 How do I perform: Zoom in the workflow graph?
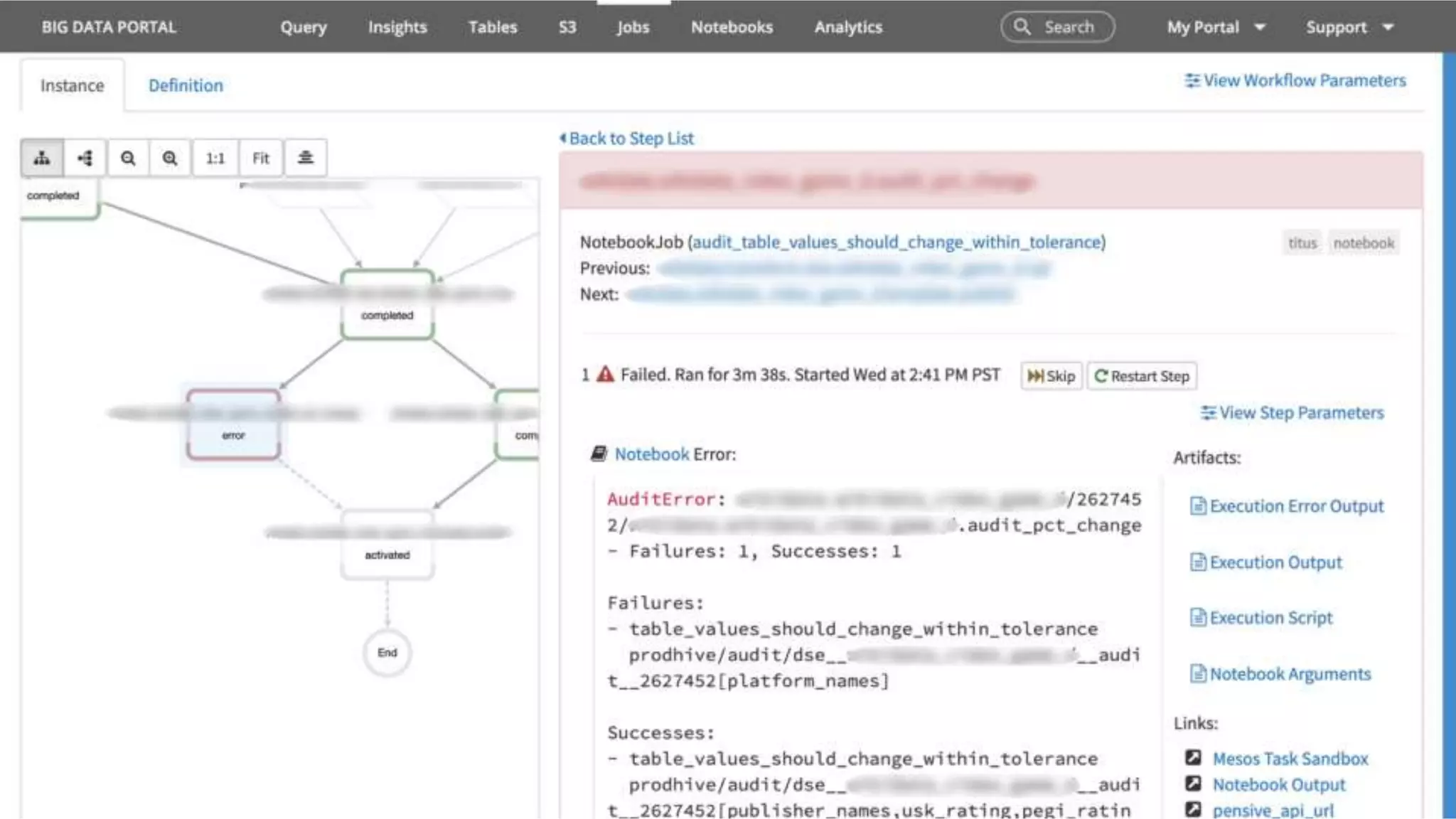(x=170, y=158)
